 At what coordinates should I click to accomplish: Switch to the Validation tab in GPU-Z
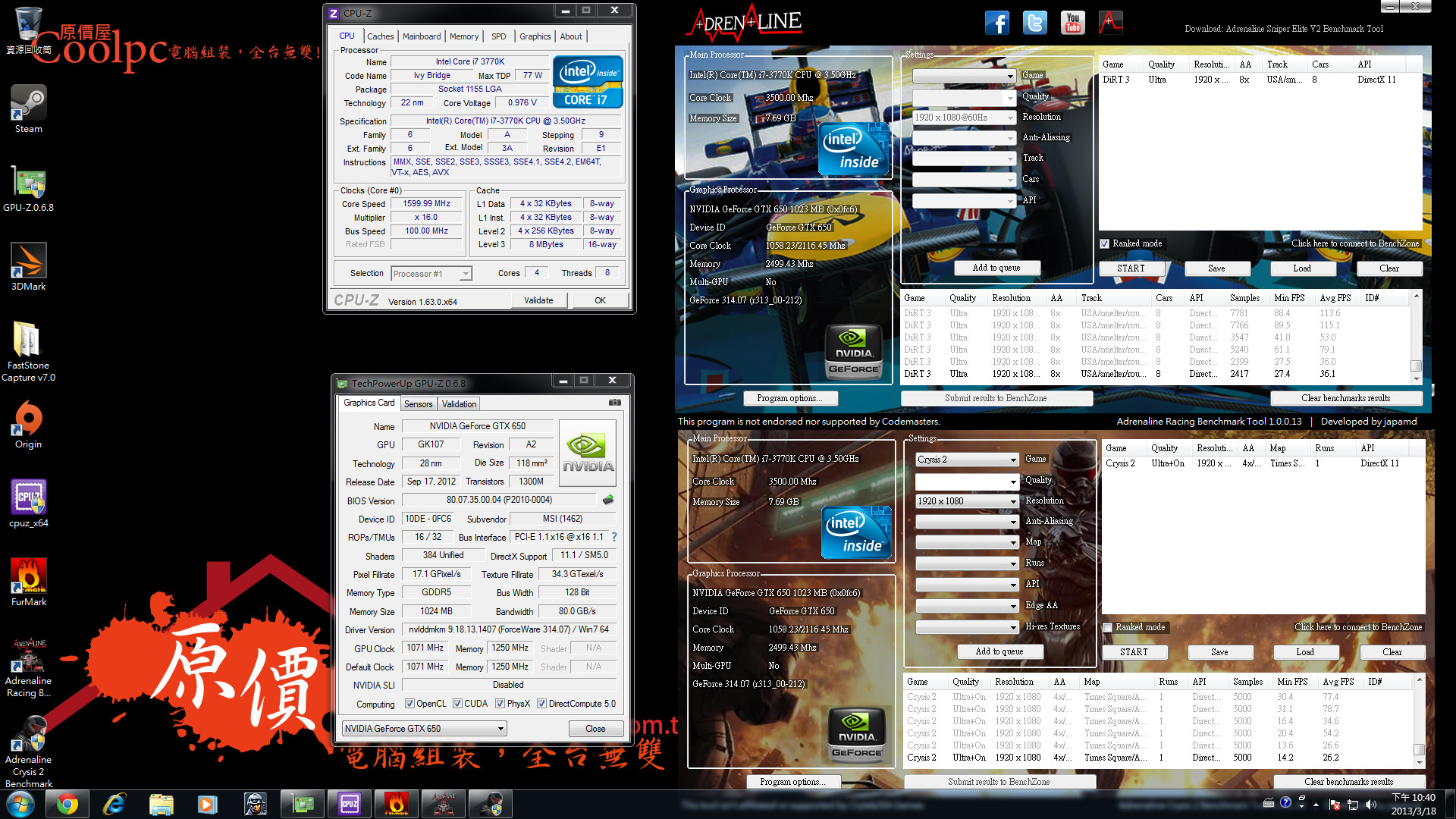(460, 404)
